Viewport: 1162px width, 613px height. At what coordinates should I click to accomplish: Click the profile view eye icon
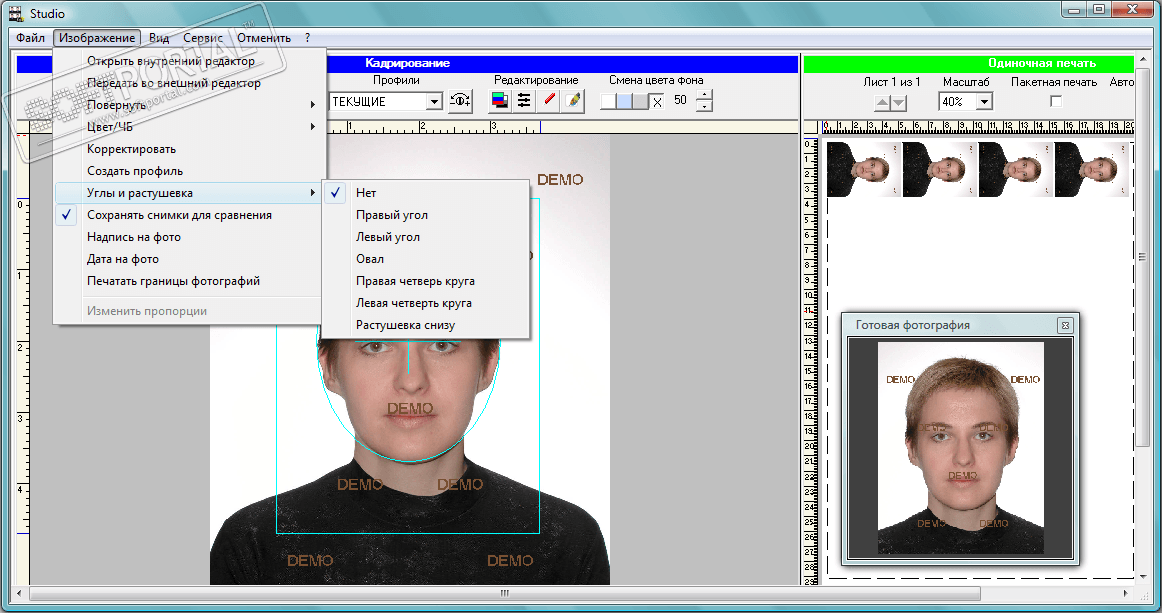click(x=460, y=101)
